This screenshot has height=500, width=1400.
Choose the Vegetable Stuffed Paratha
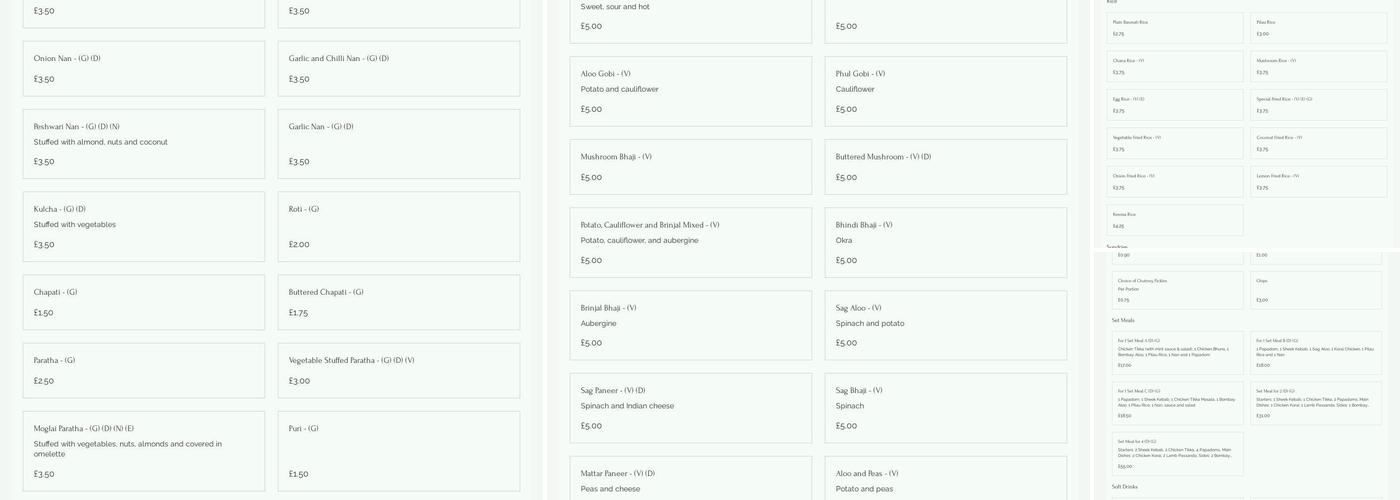pos(398,370)
